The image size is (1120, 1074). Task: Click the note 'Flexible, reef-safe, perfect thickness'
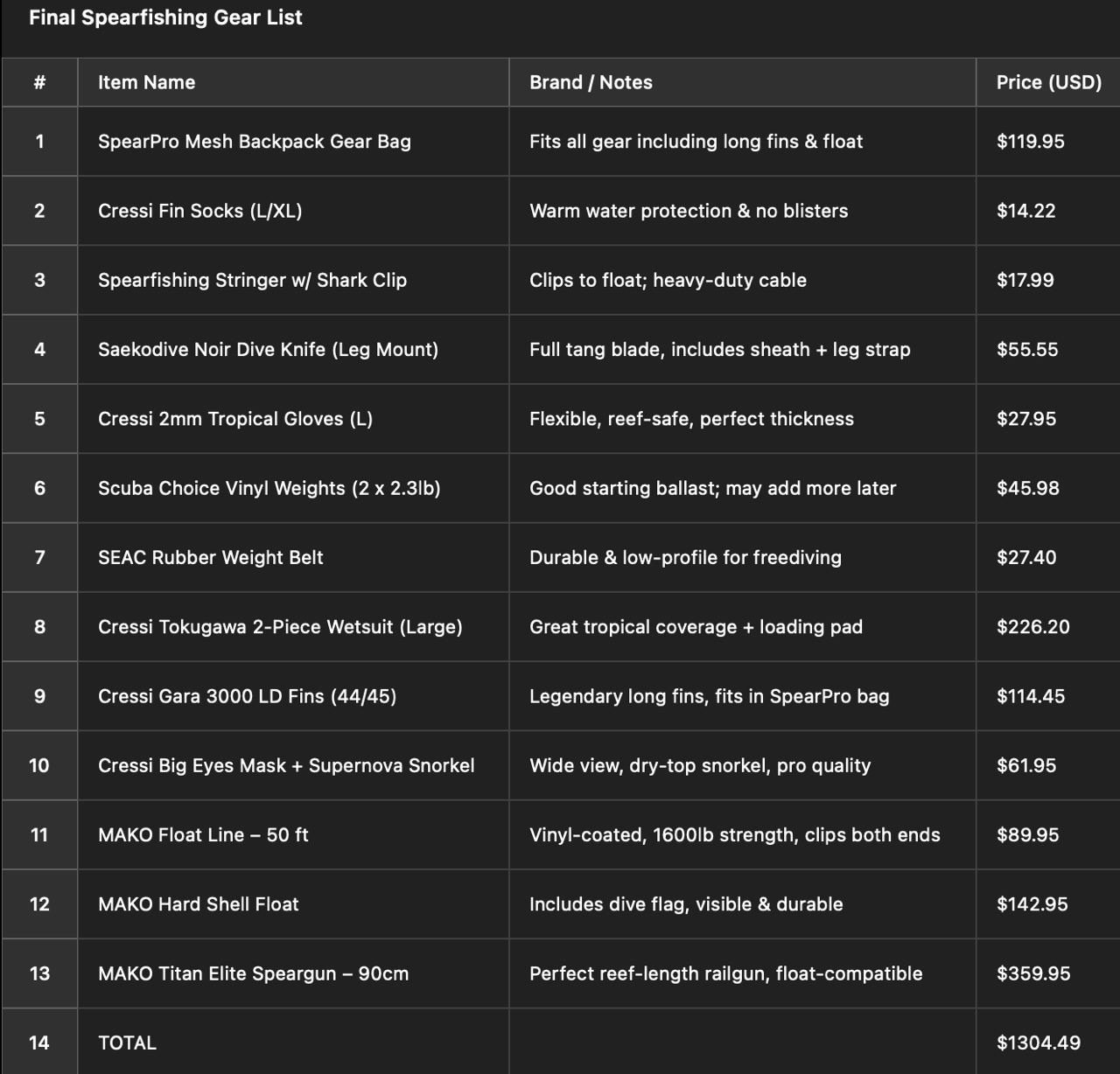click(x=692, y=419)
